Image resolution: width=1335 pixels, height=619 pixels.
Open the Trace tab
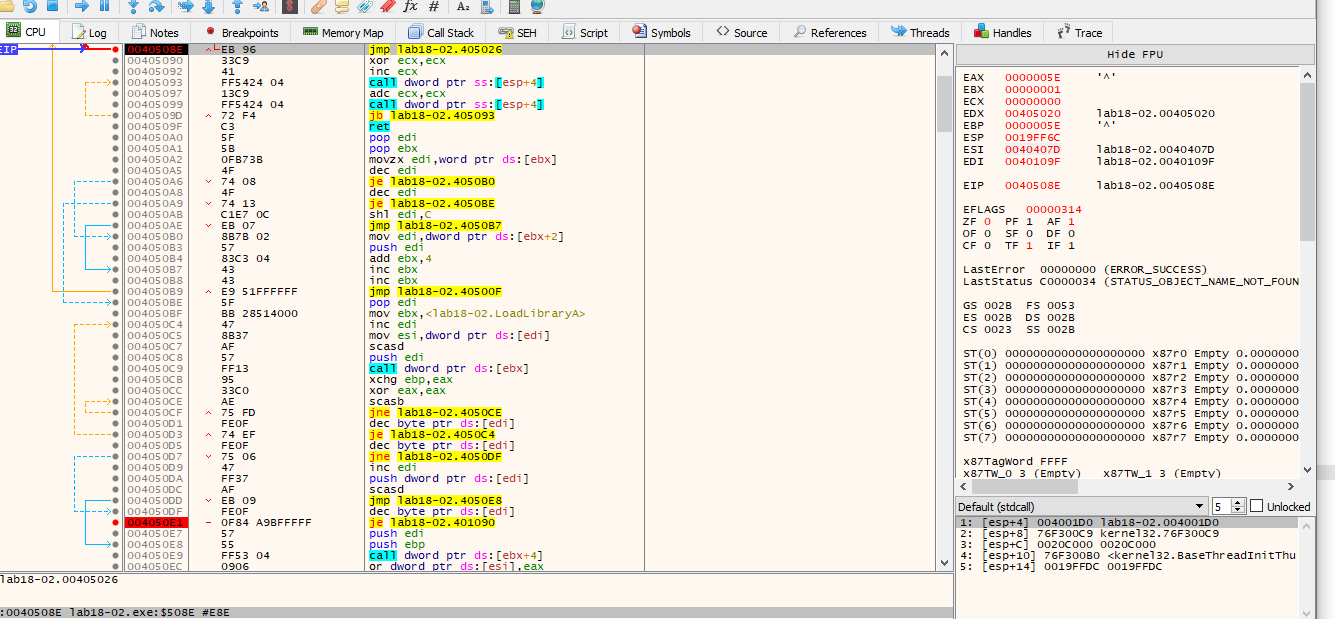coord(1079,32)
